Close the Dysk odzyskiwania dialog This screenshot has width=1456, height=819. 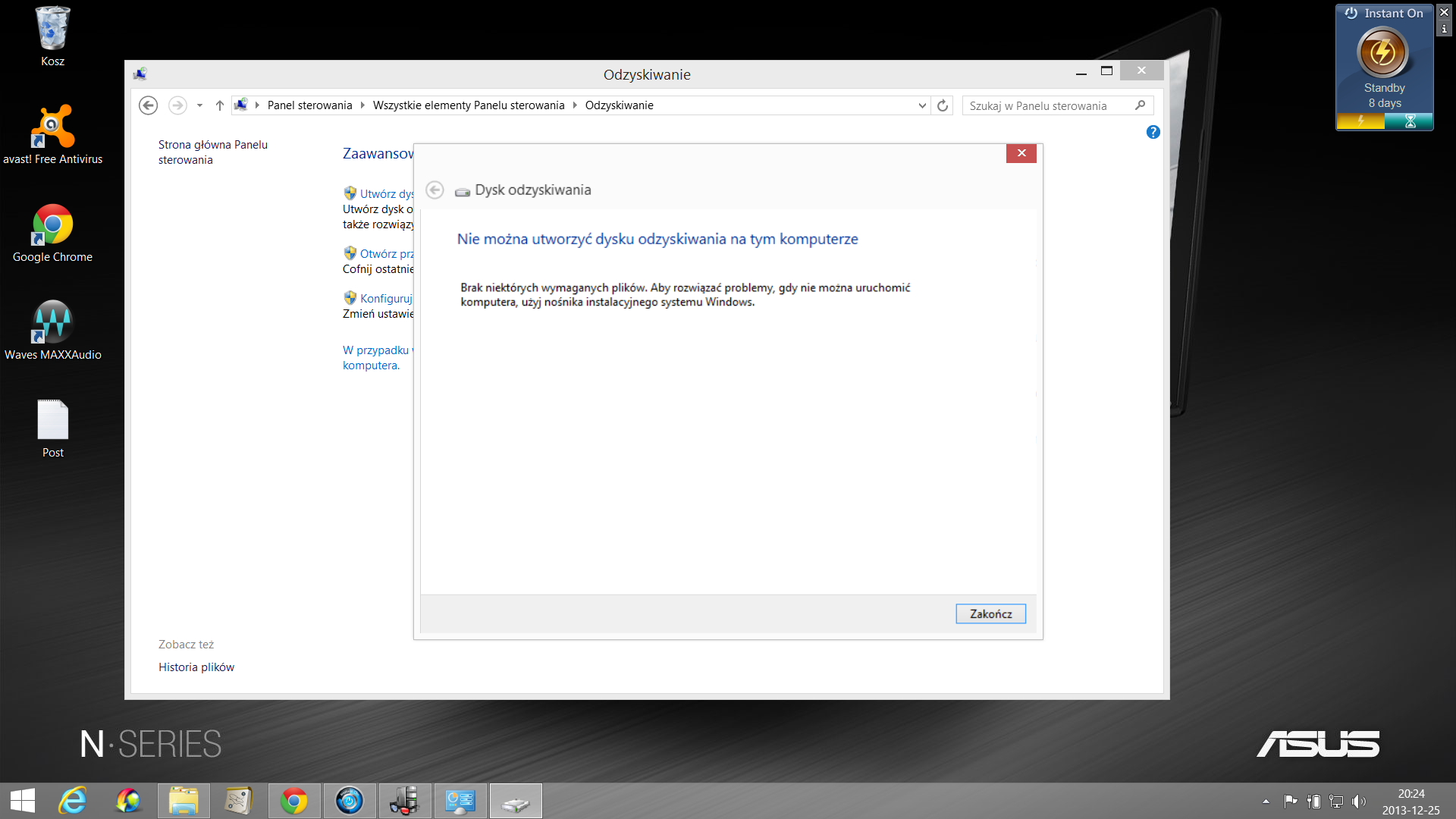point(1021,153)
